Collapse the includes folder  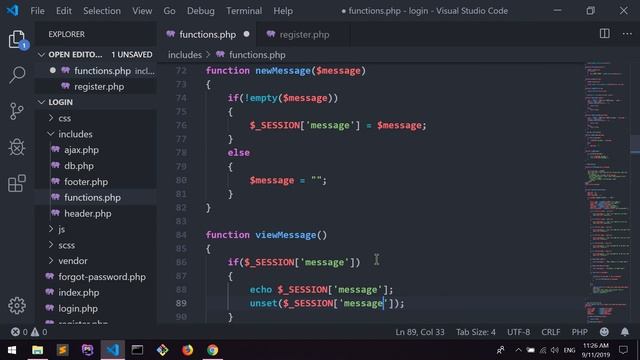[x=51, y=134]
